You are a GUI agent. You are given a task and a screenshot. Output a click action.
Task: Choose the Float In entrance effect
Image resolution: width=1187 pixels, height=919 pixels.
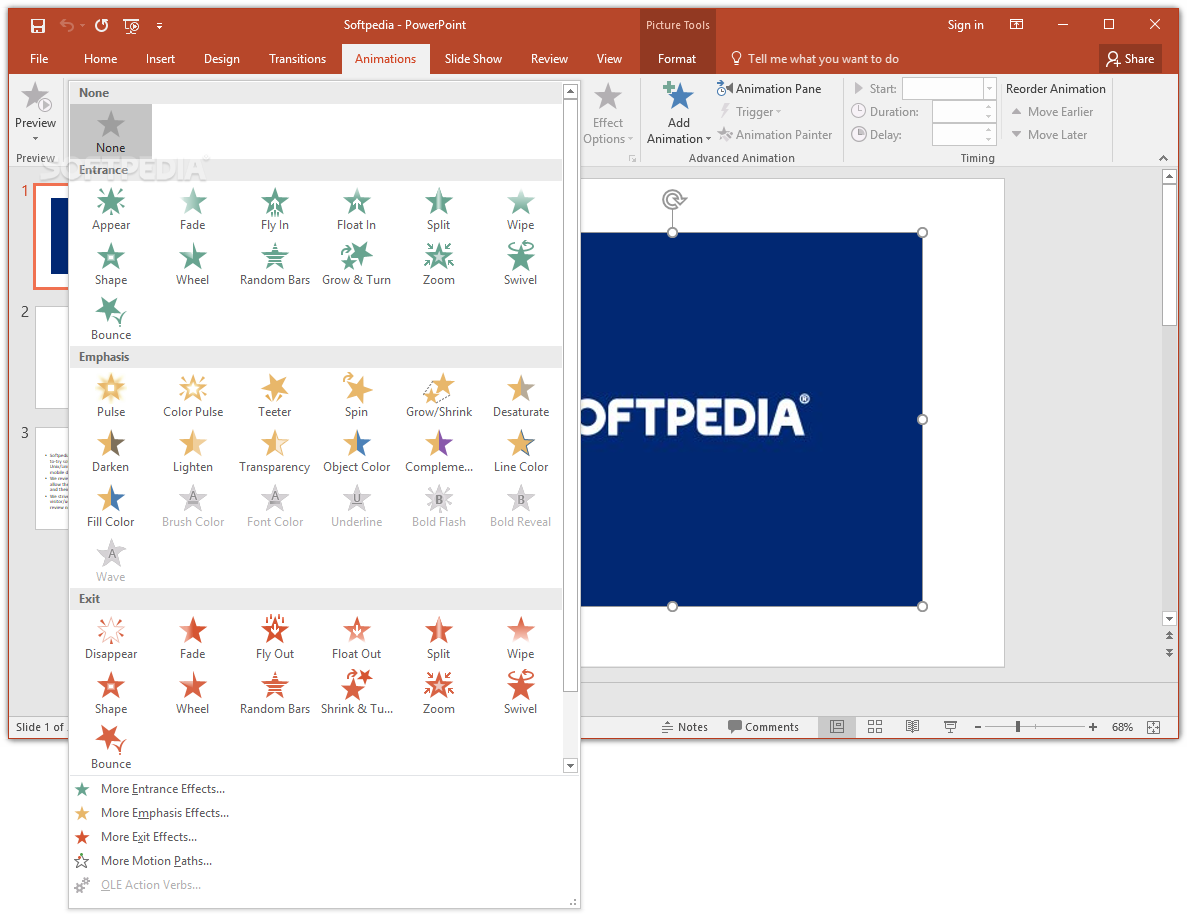[357, 209]
